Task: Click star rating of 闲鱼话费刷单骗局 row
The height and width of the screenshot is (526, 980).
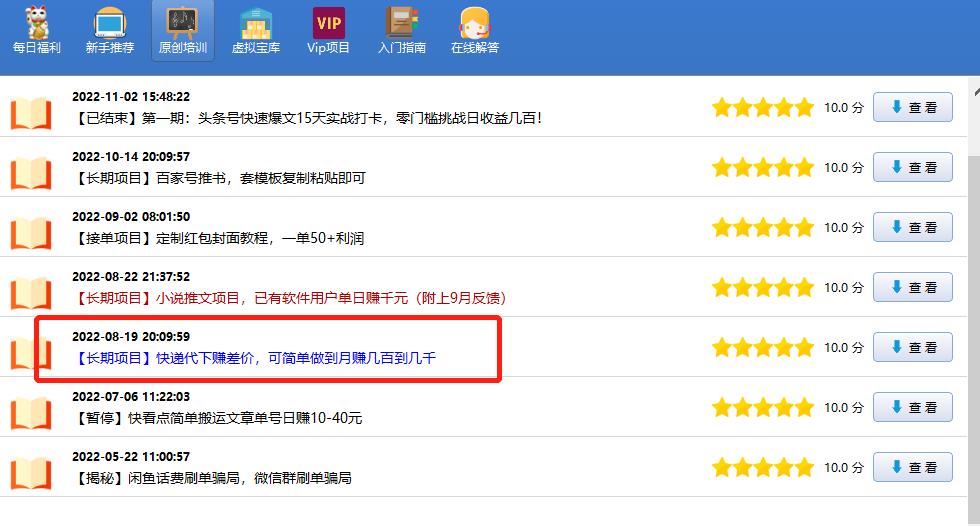Action: (x=762, y=467)
